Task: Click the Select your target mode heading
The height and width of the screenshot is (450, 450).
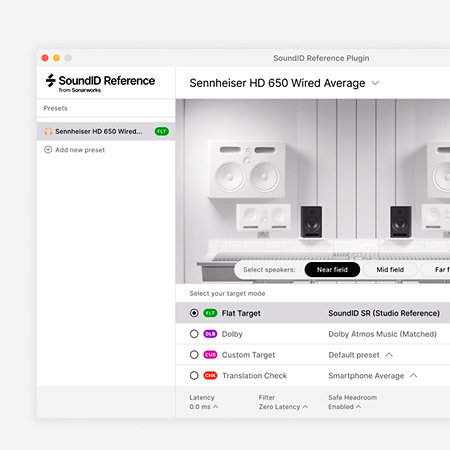Action: (227, 293)
